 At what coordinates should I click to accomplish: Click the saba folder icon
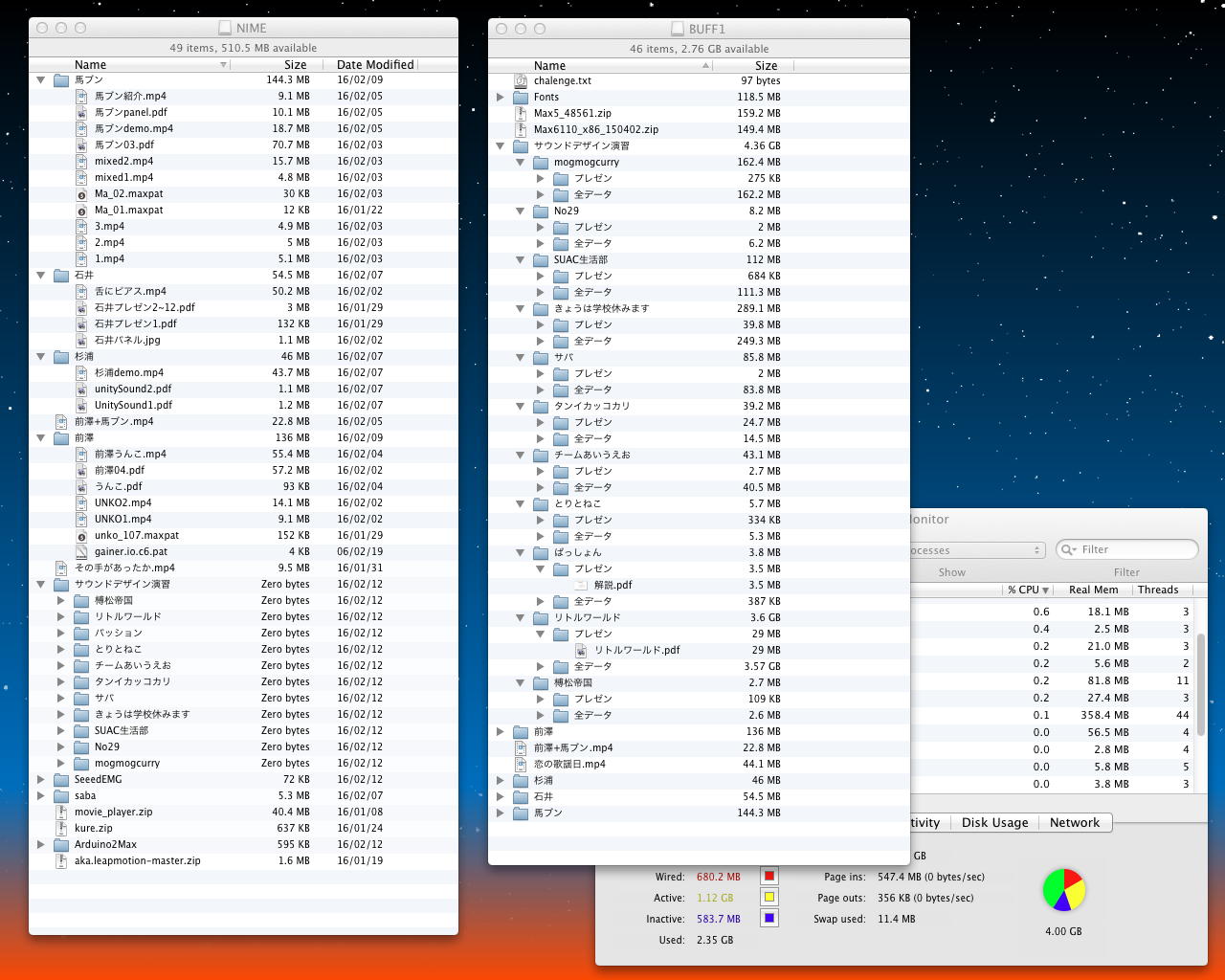pyautogui.click(x=61, y=795)
